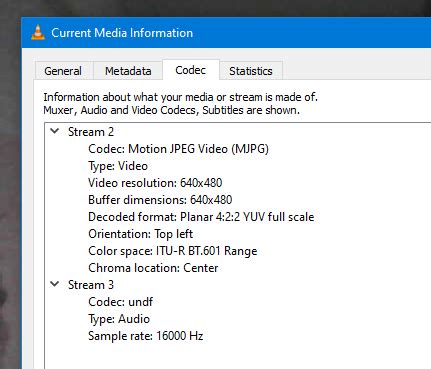
Task: Collapse the Stream 2 chevron
Action: click(55, 131)
